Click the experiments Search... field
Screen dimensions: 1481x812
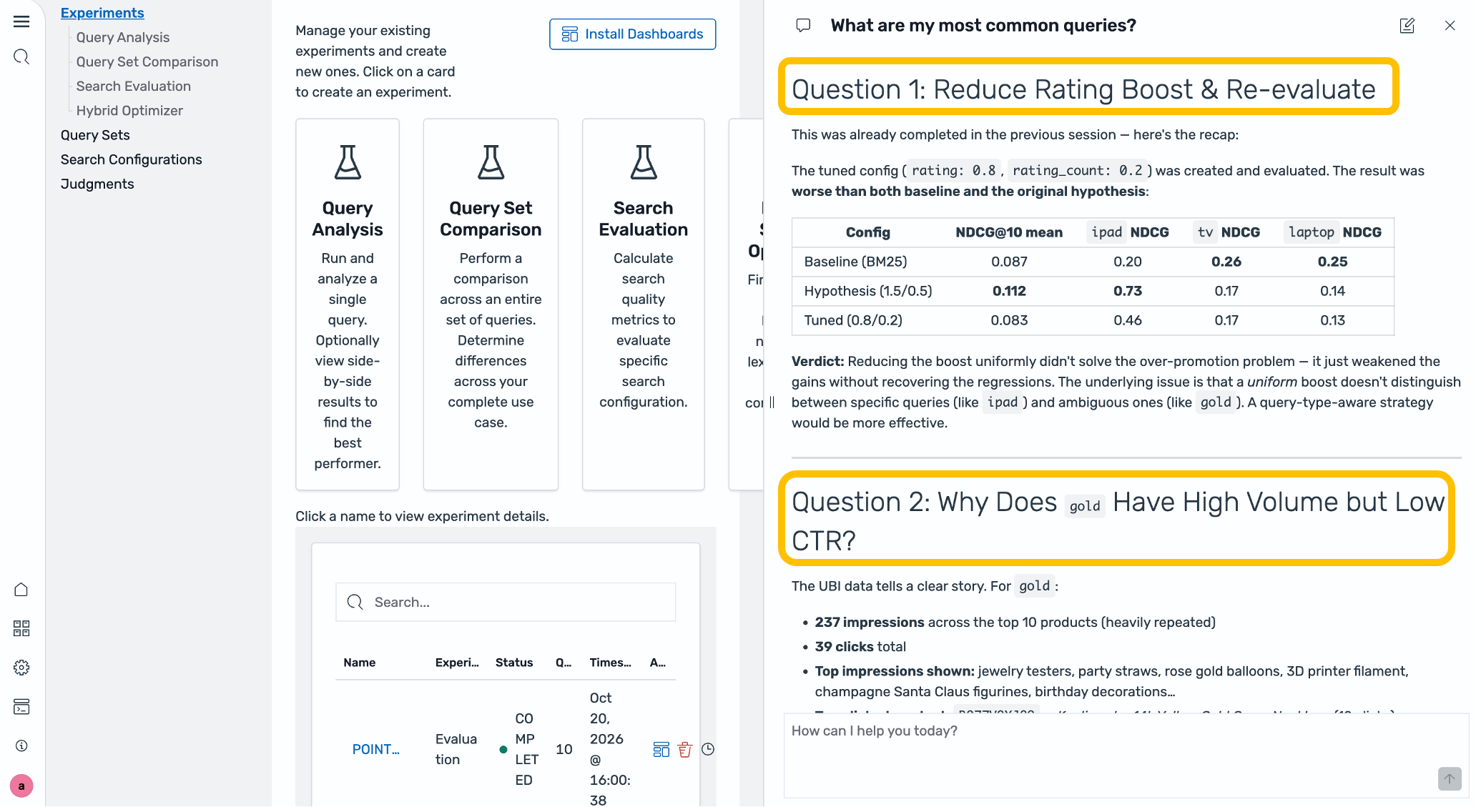(506, 602)
